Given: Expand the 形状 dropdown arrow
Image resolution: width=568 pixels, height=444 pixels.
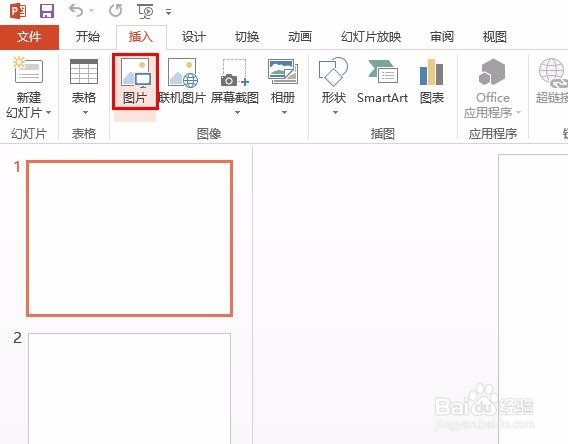Looking at the screenshot, I should 335,113.
